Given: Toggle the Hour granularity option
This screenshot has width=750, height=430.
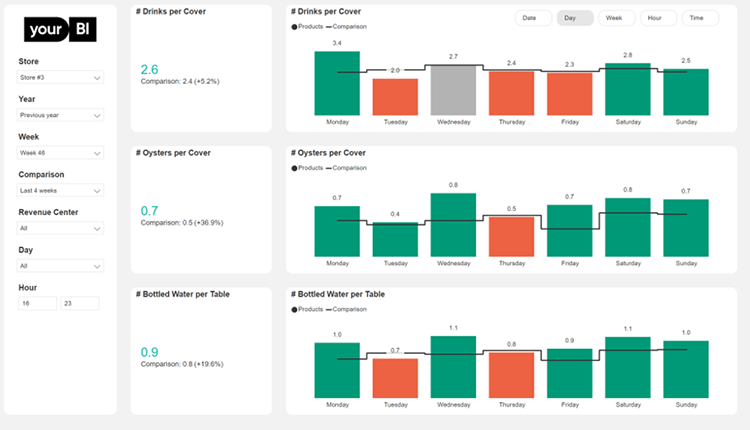Looking at the screenshot, I should coord(655,18).
